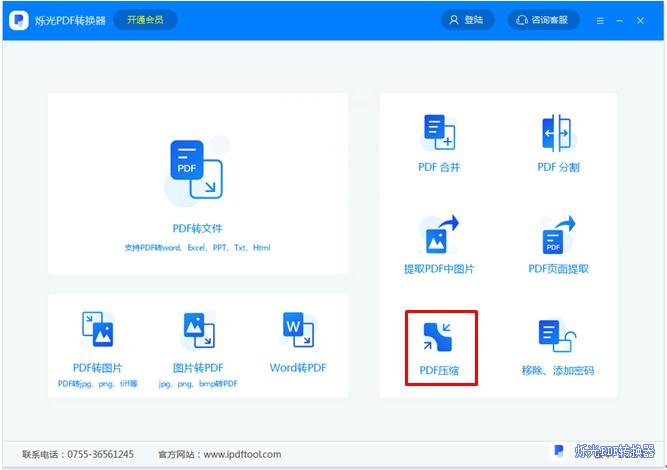Click the PDF转文件 label text

[x=197, y=228]
